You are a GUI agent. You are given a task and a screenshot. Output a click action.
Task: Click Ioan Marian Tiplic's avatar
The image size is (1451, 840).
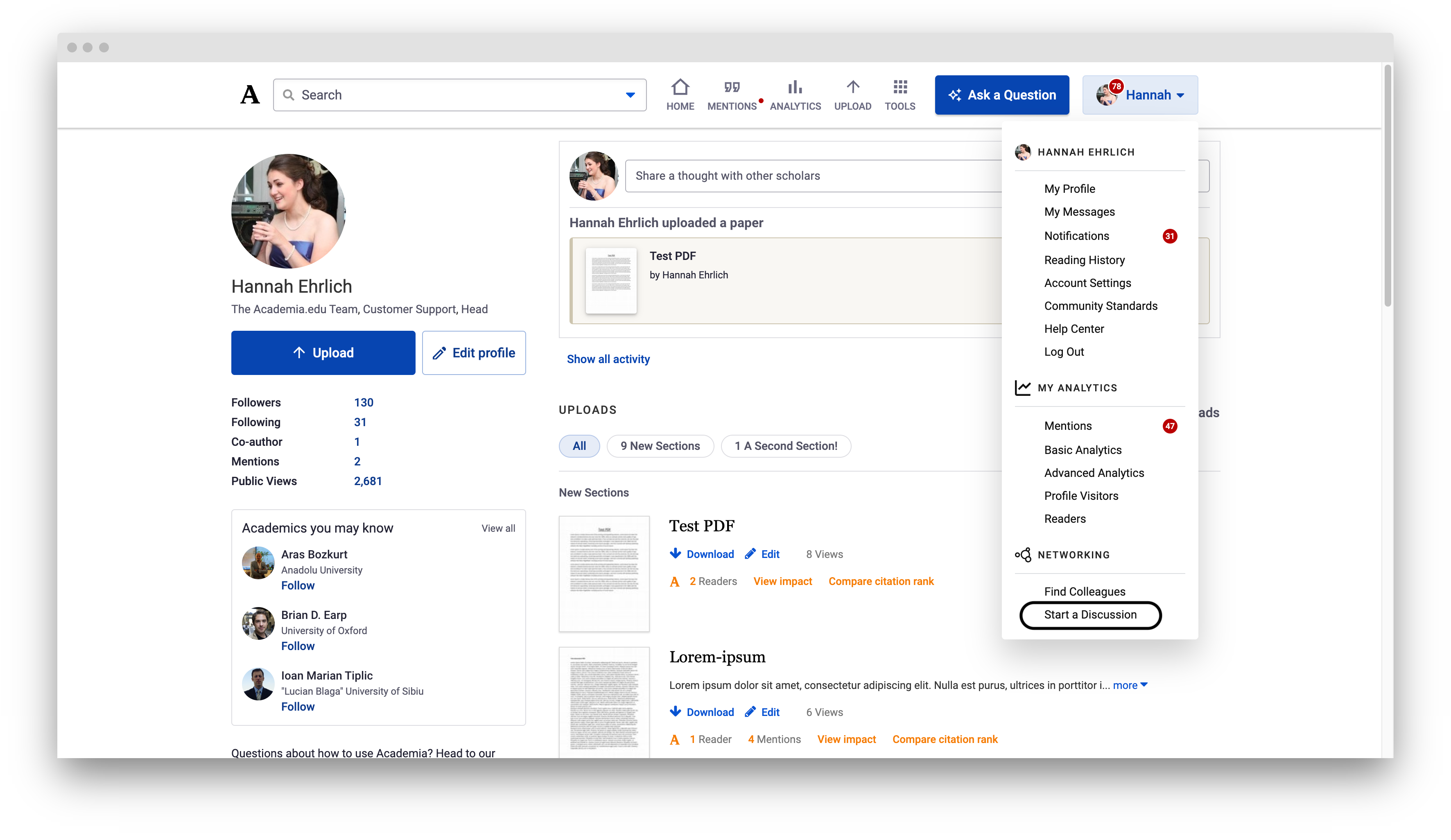pos(258,684)
